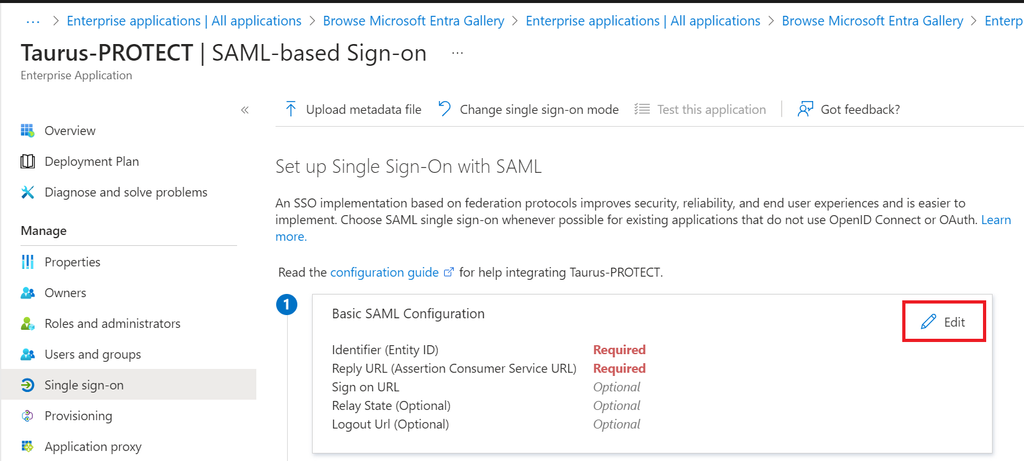Image resolution: width=1024 pixels, height=461 pixels.
Task: Open the configuration guide link
Action: [384, 272]
